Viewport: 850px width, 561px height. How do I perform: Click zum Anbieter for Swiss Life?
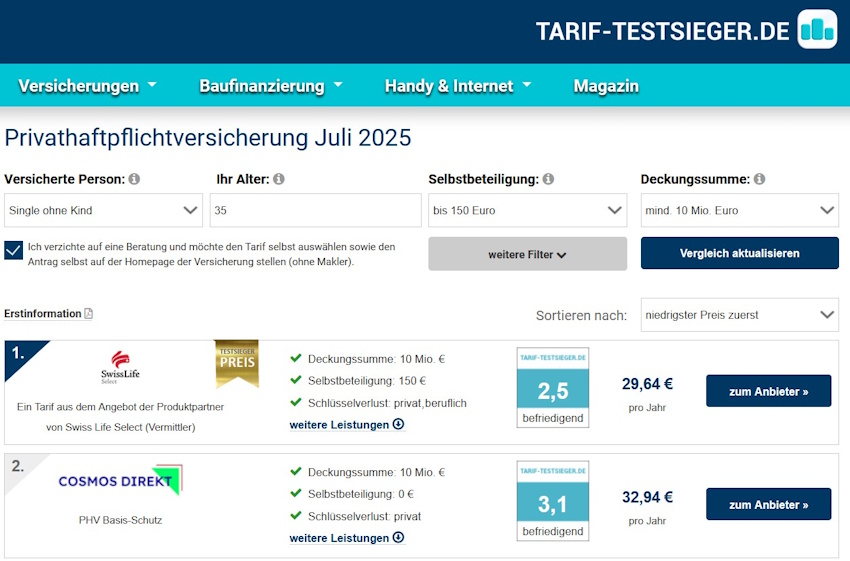click(x=768, y=391)
